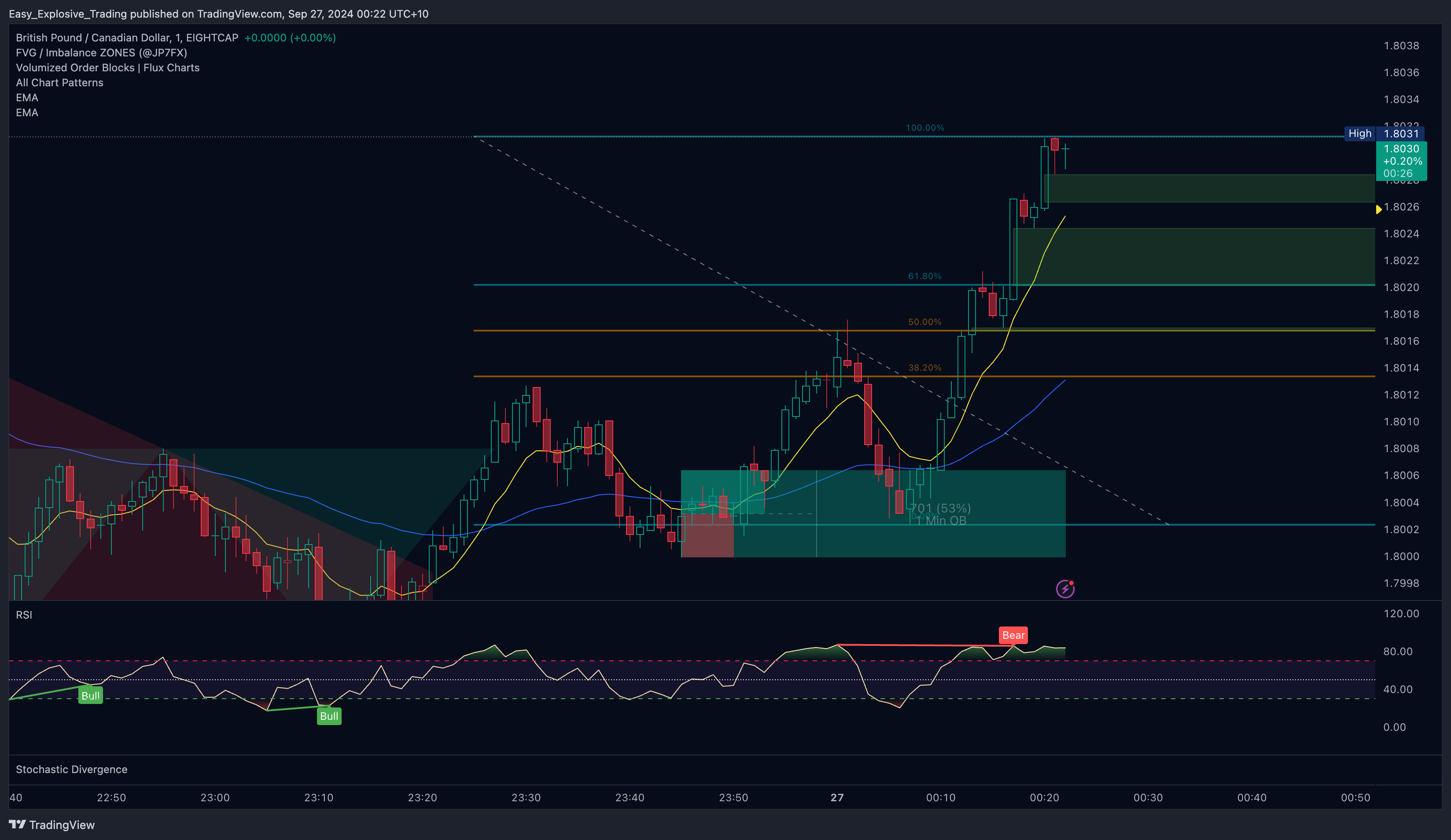Click the Bull label under the 23:10 RSI low
1451x840 pixels.
point(329,716)
